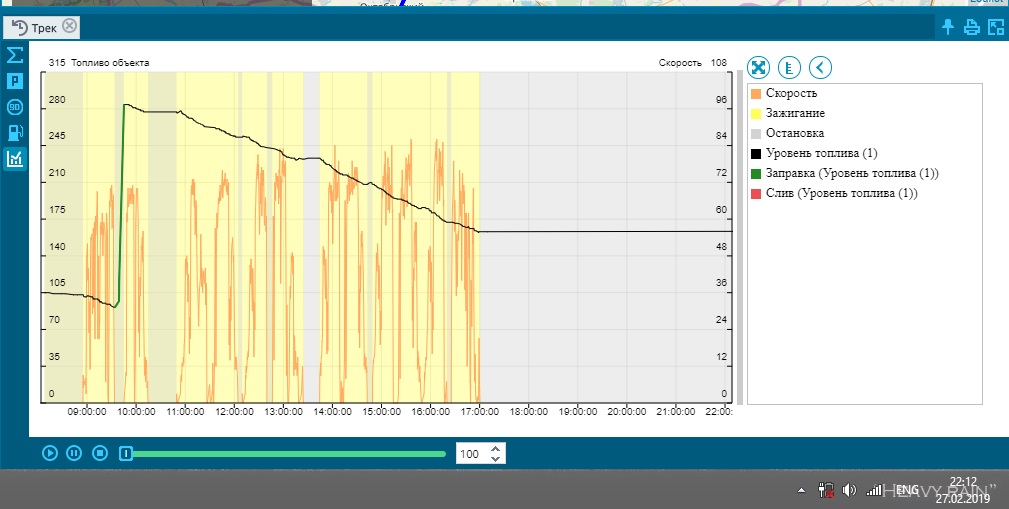Show hidden system tray icons
1009x509 pixels.
(x=800, y=491)
